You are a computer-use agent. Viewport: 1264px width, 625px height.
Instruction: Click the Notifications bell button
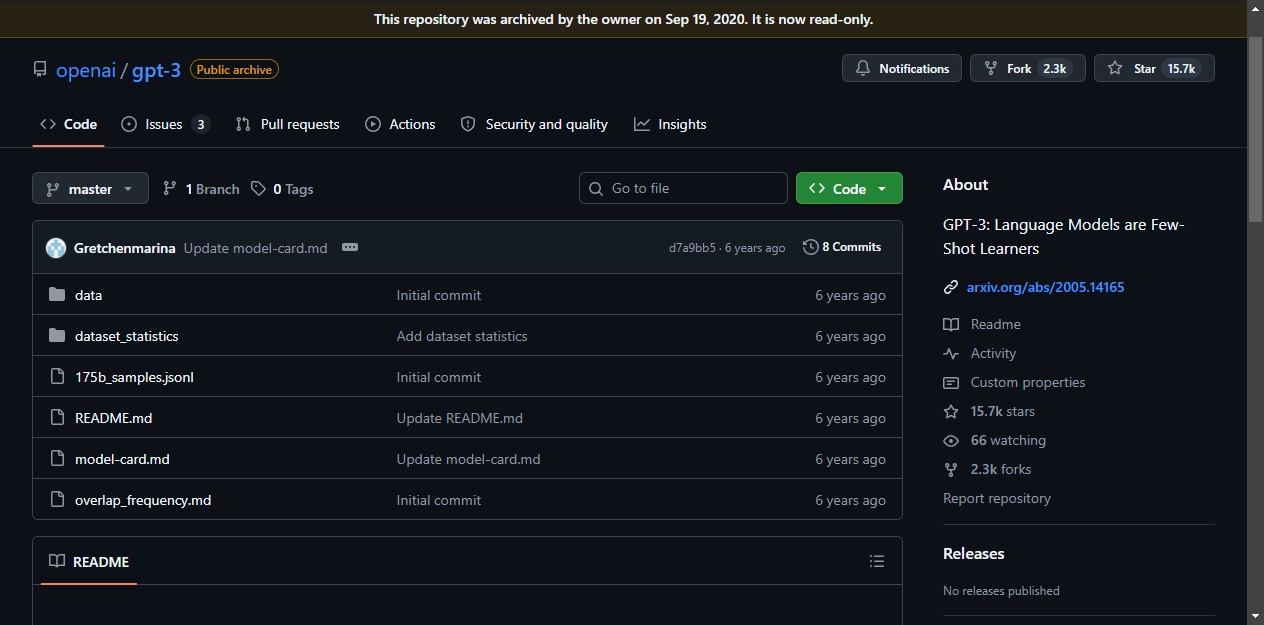point(902,68)
